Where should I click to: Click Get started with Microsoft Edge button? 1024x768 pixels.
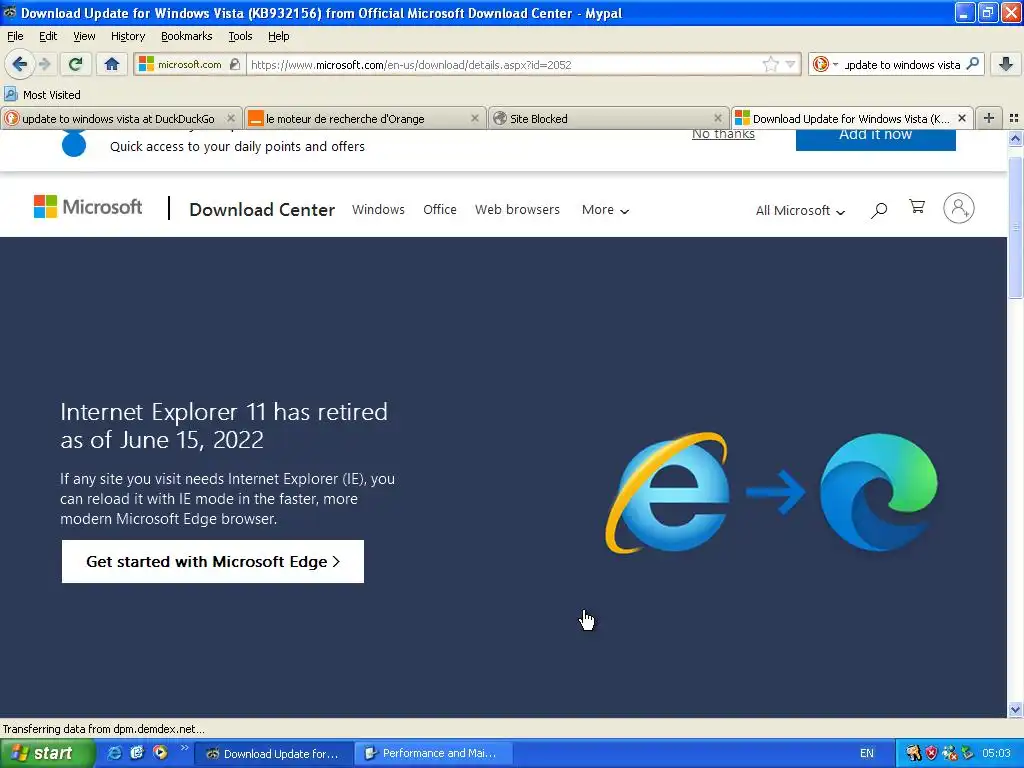click(x=212, y=562)
